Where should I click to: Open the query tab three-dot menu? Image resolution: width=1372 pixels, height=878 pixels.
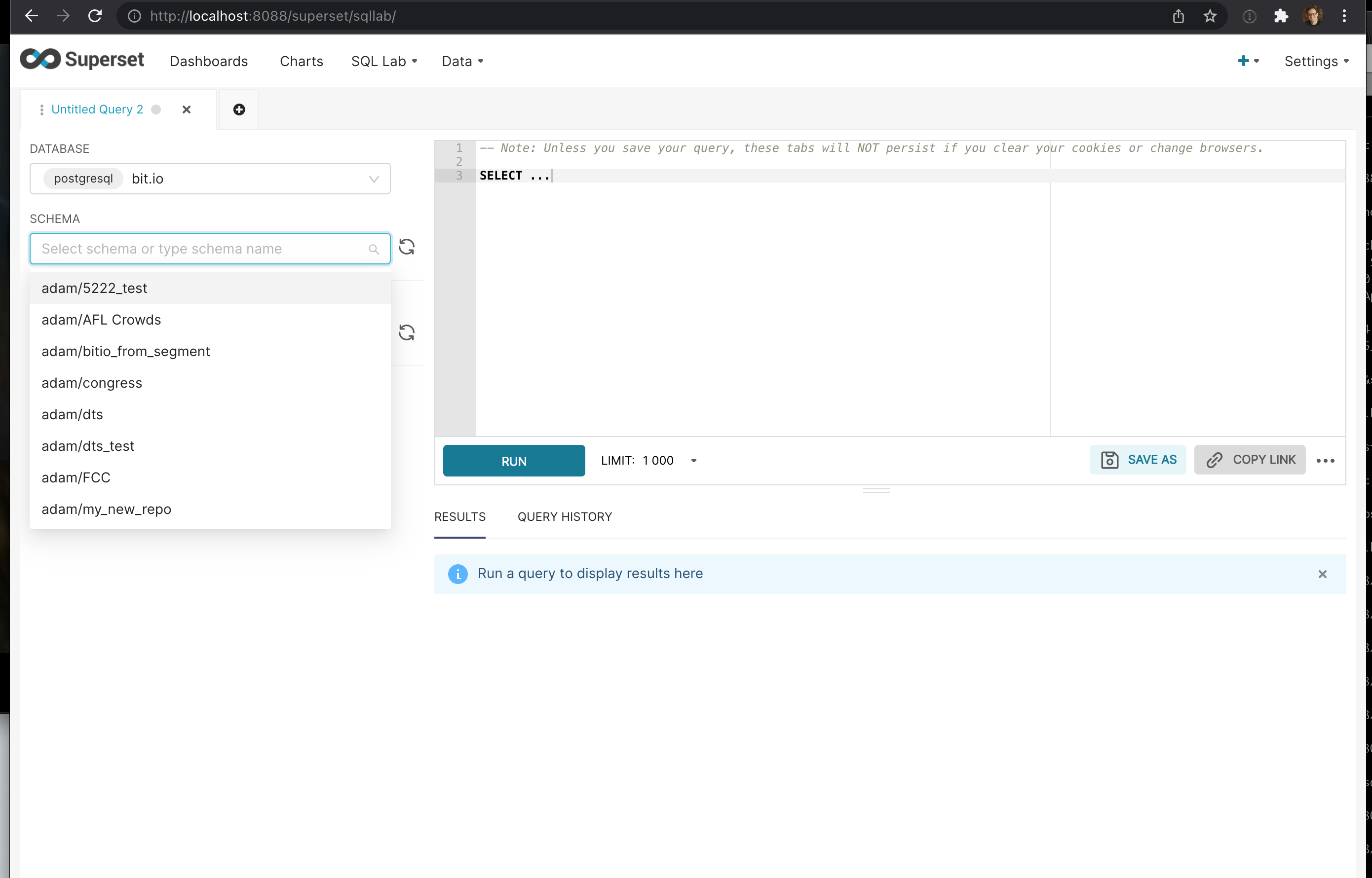41,110
